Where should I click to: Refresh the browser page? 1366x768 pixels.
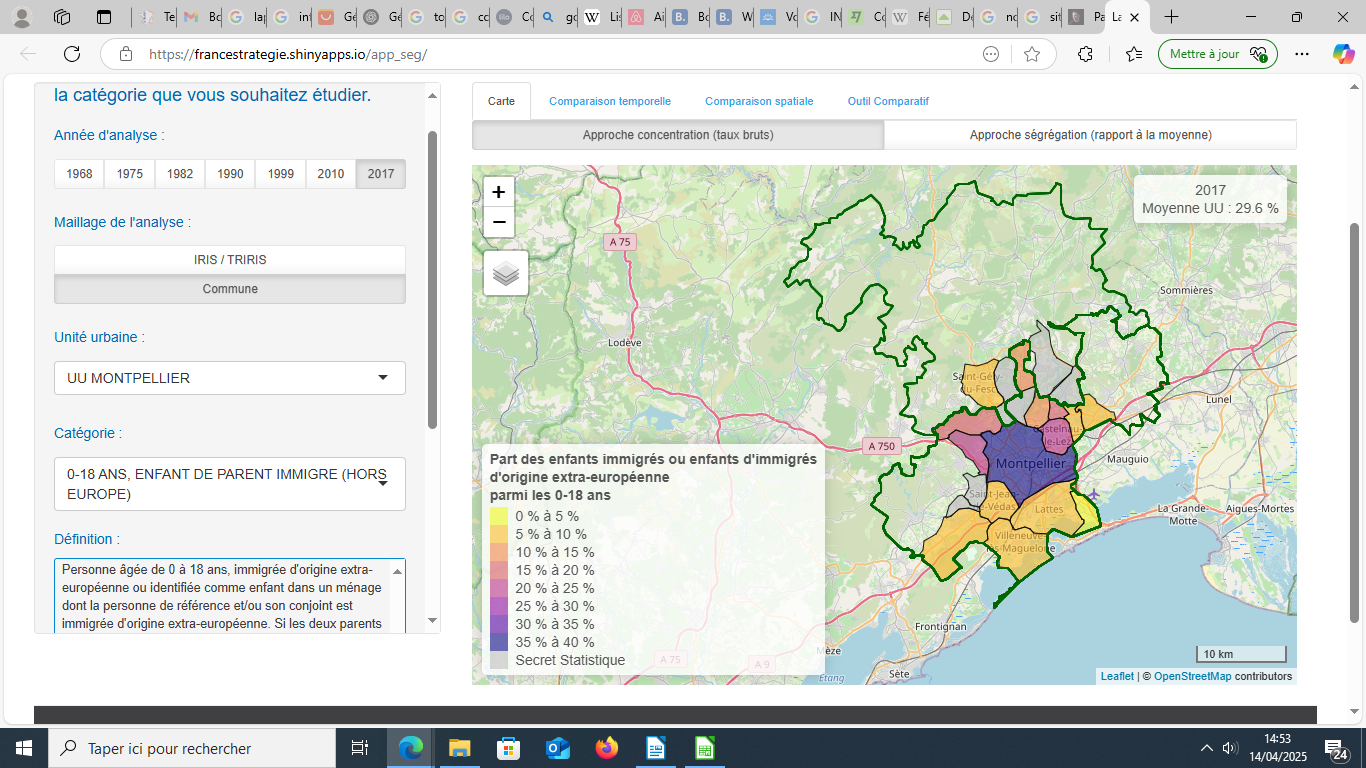[x=72, y=54]
